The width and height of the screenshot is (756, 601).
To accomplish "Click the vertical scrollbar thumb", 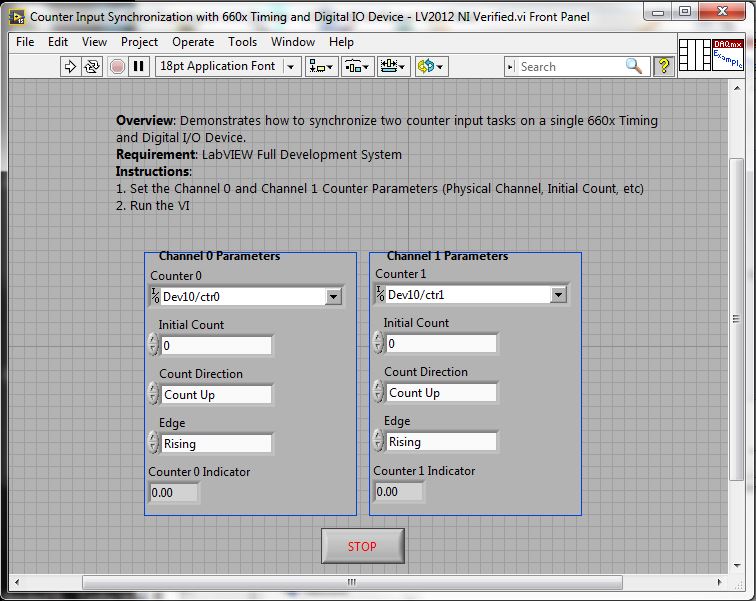I will point(736,319).
